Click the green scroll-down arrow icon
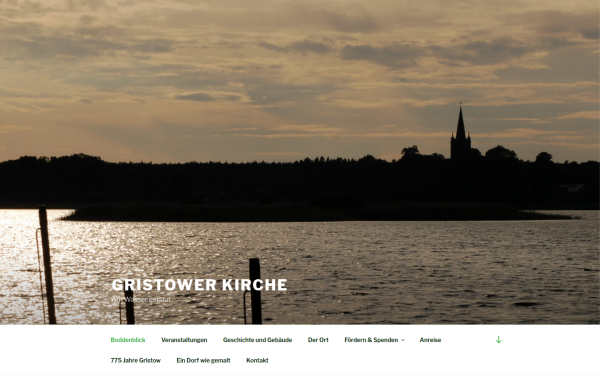Image resolution: width=600 pixels, height=375 pixels. click(498, 339)
